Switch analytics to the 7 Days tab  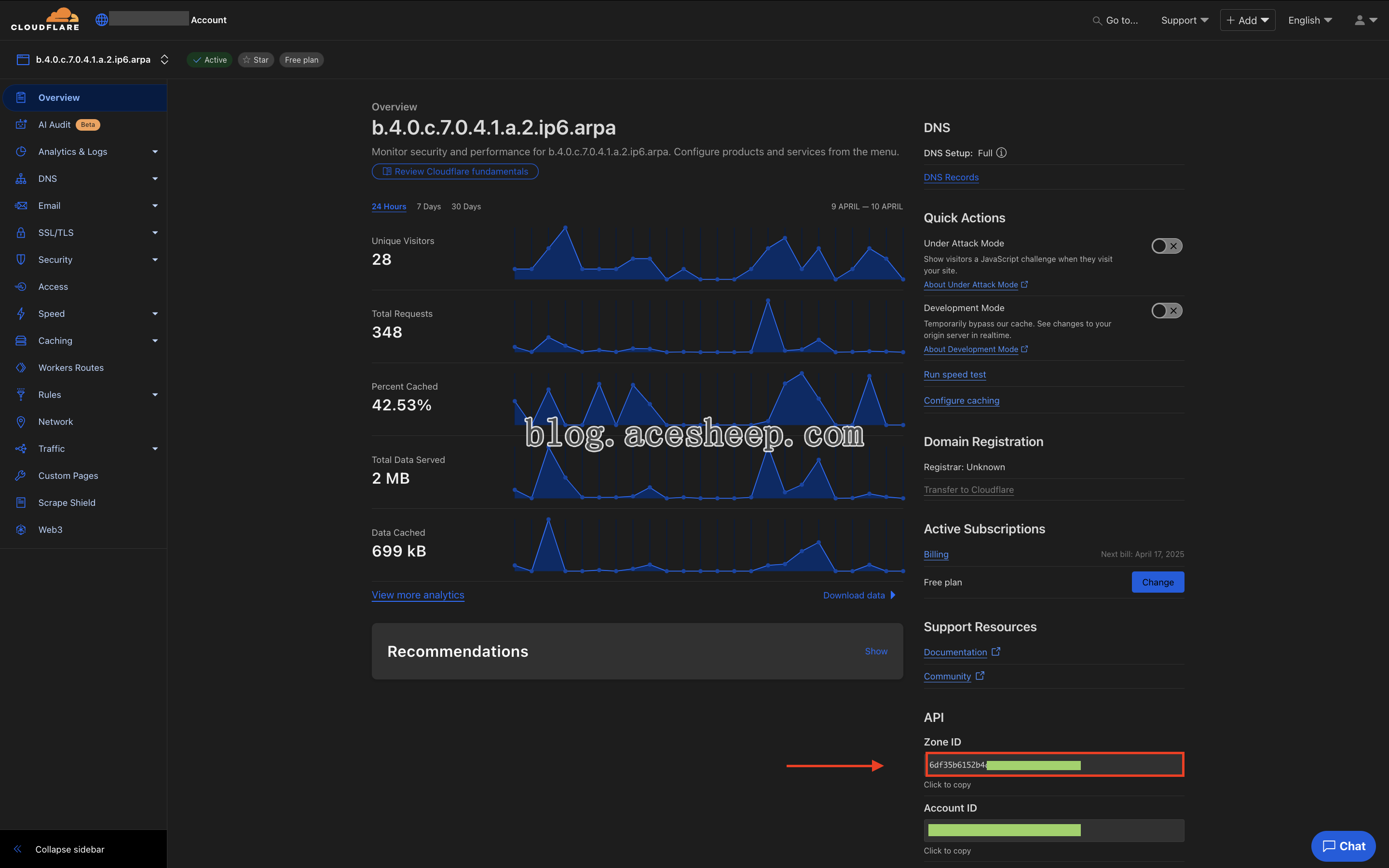coord(428,206)
